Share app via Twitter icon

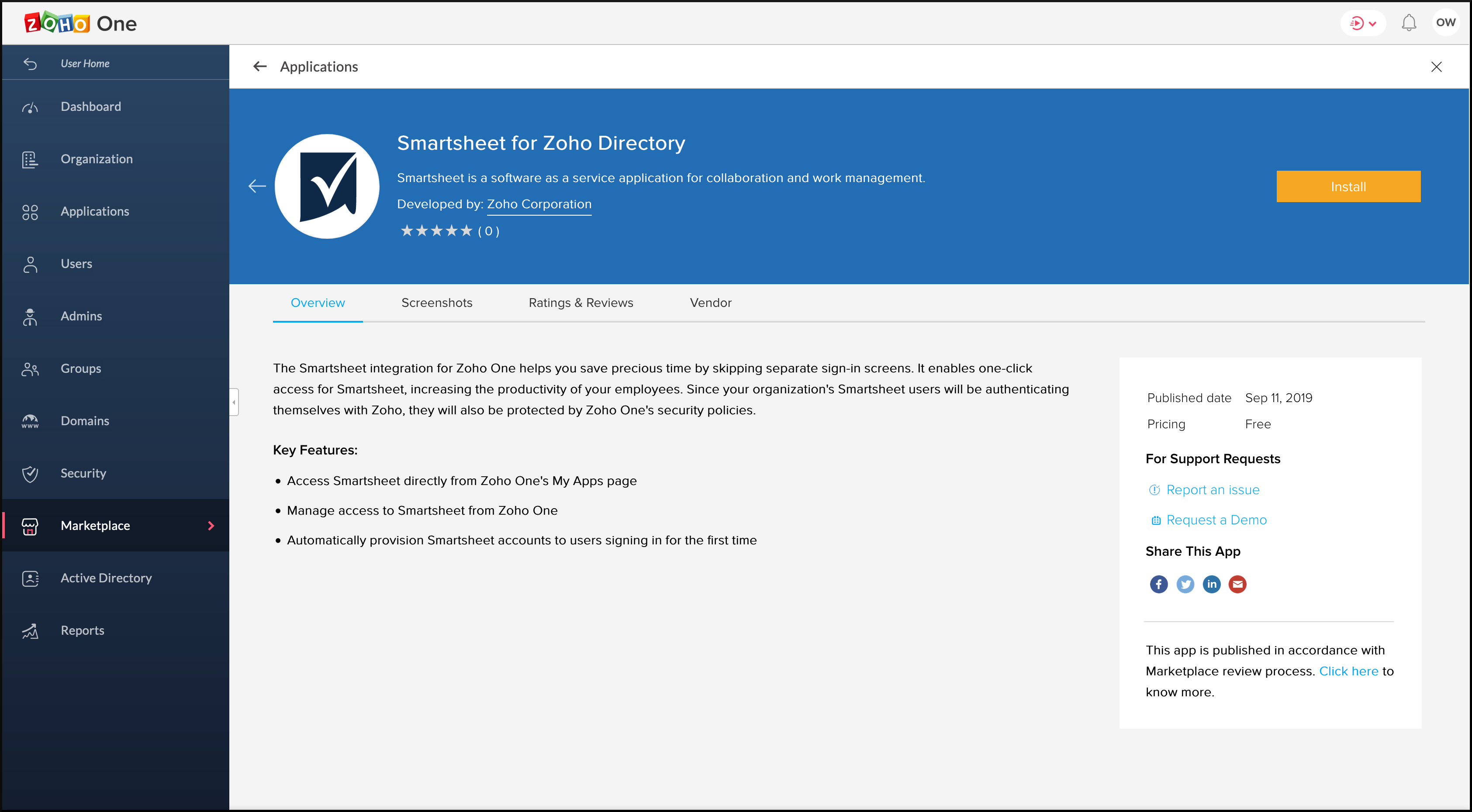tap(1185, 584)
